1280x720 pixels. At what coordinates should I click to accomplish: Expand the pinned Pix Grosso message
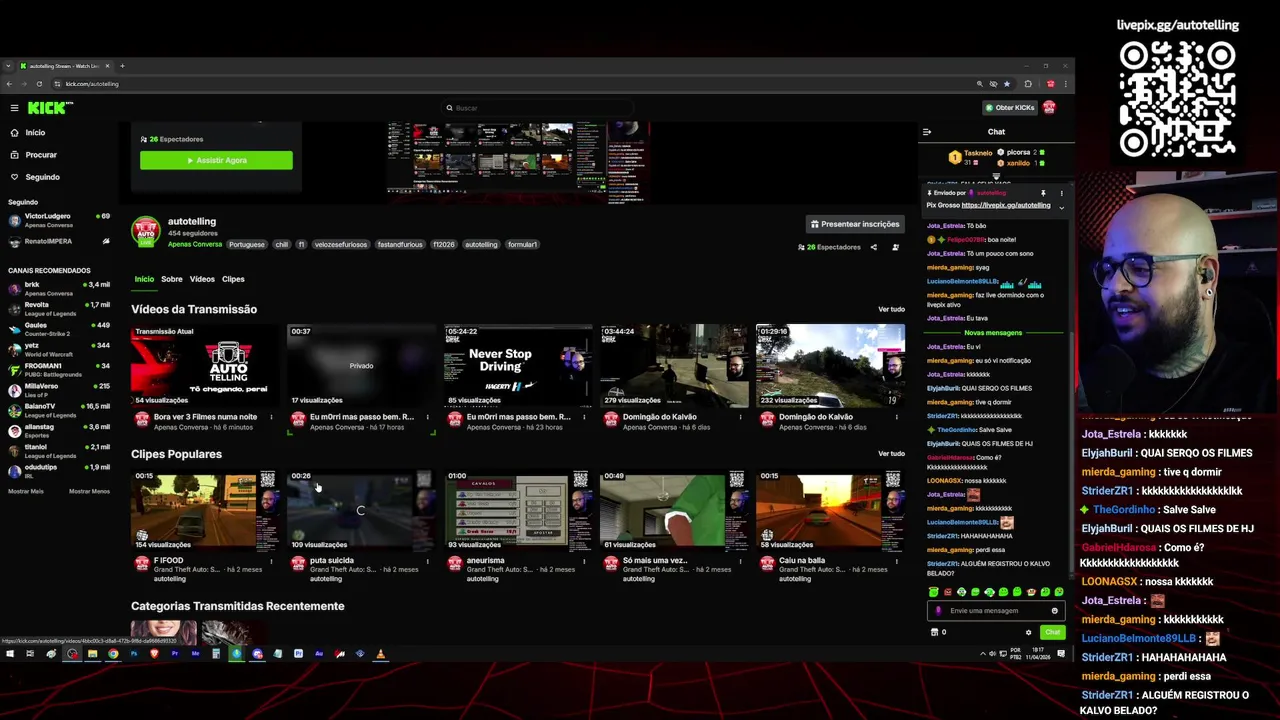pos(1061,207)
